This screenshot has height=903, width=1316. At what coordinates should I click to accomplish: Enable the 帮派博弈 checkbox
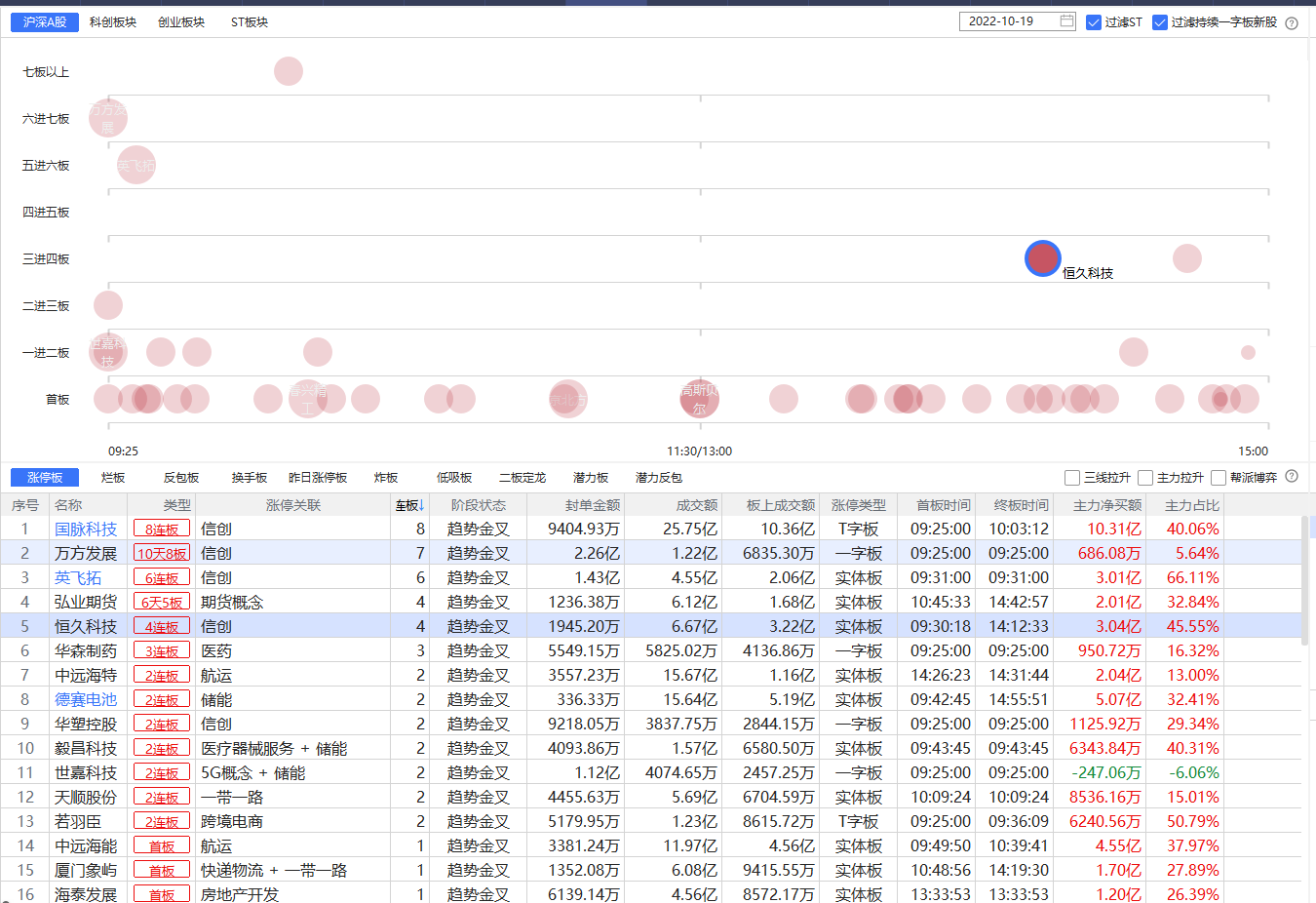[1219, 478]
